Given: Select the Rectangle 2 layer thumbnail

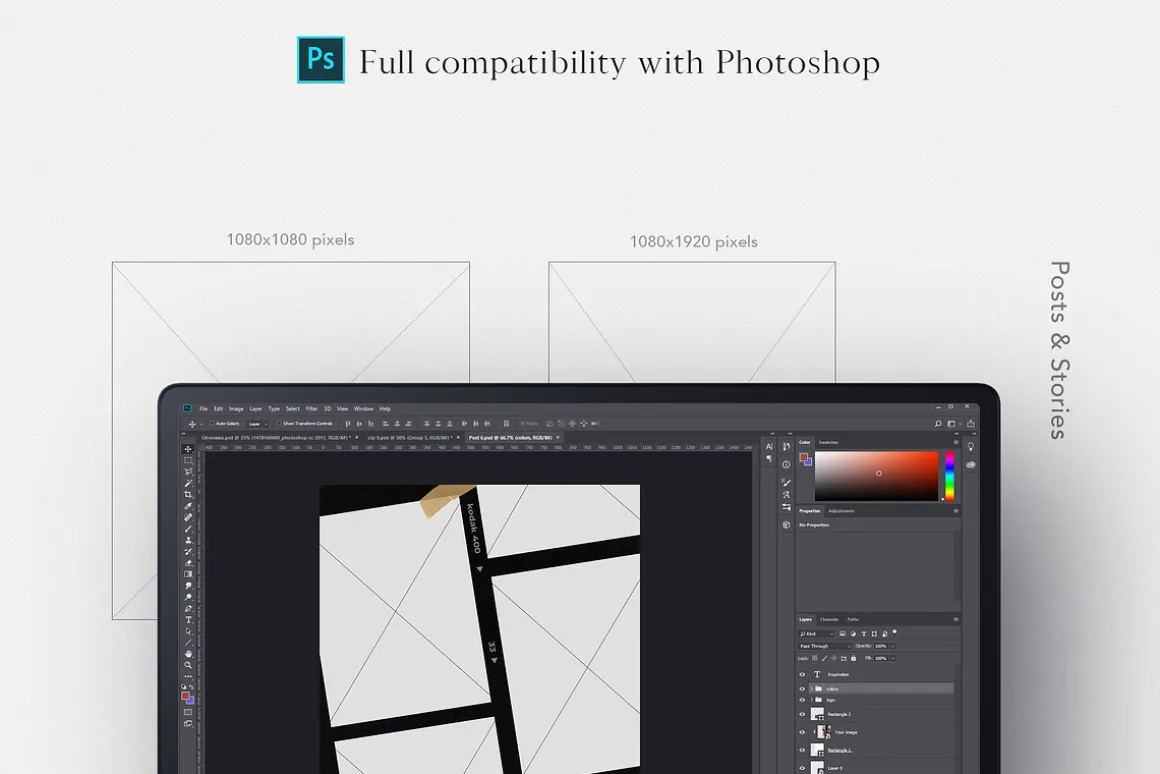Looking at the screenshot, I should point(817,714).
